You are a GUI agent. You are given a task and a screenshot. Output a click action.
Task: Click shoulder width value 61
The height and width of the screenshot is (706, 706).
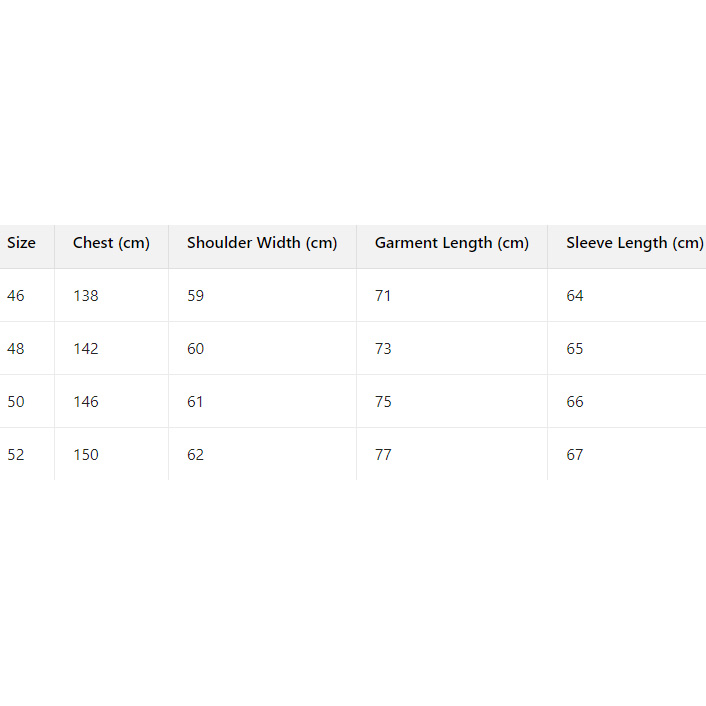(195, 402)
